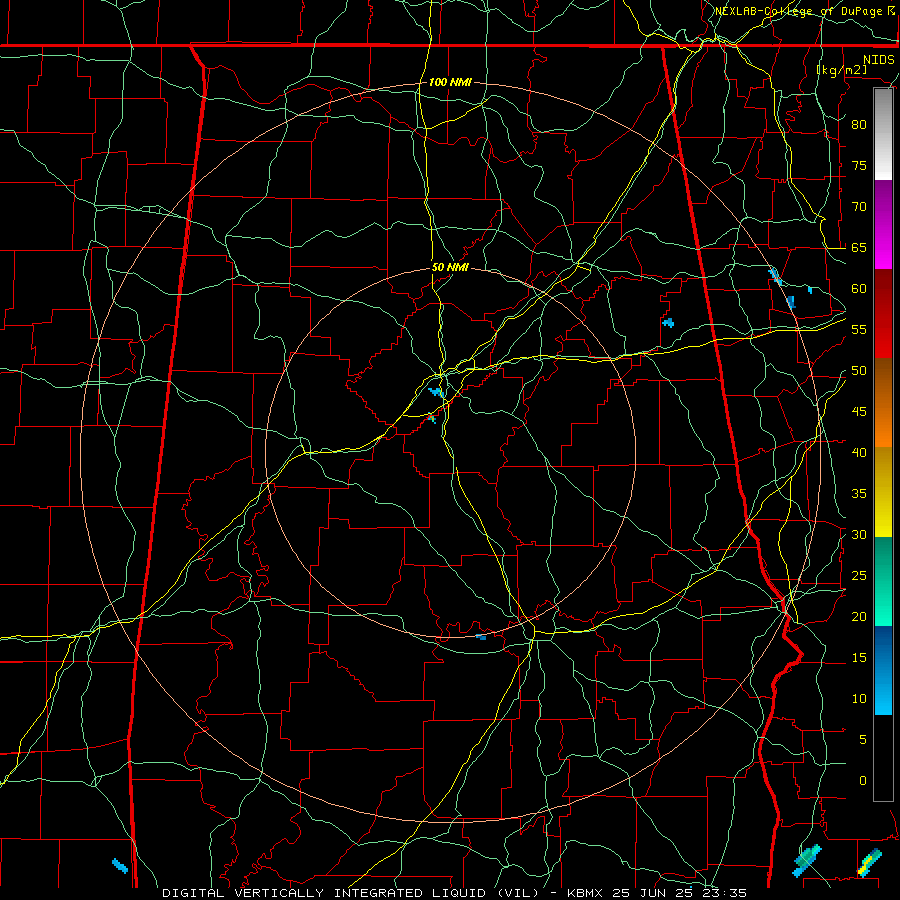Click the brown-orange segment of color scale
Viewport: 900px width, 900px height.
[883, 403]
